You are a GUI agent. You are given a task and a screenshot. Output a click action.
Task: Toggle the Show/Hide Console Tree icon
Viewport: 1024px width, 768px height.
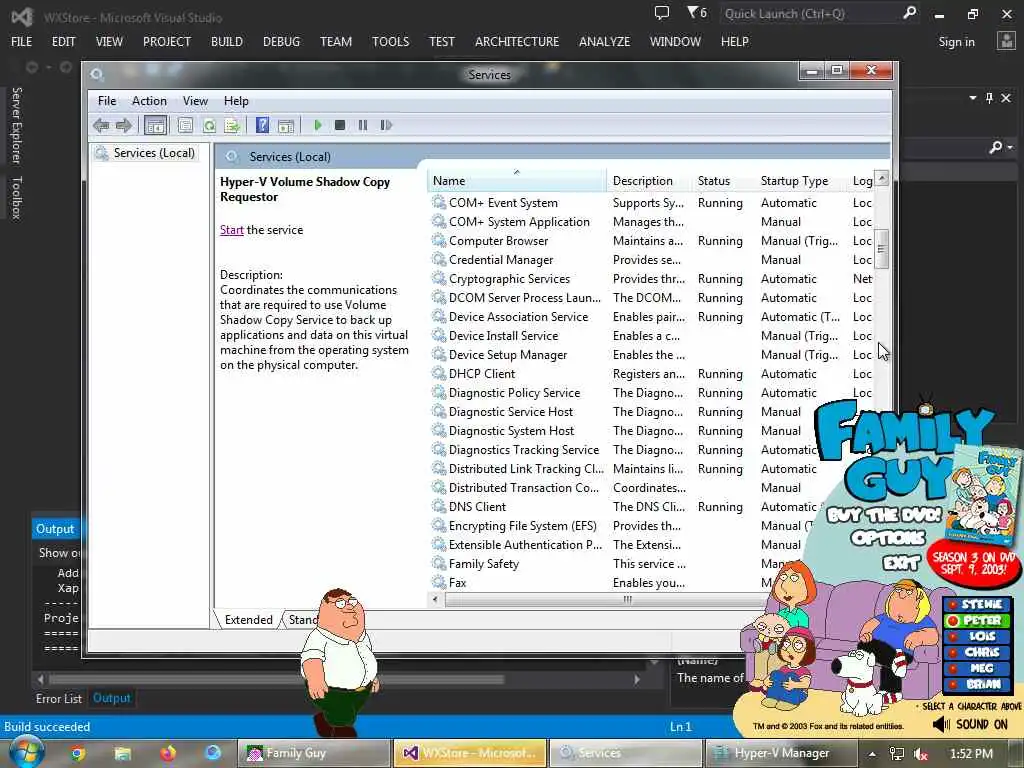[155, 125]
